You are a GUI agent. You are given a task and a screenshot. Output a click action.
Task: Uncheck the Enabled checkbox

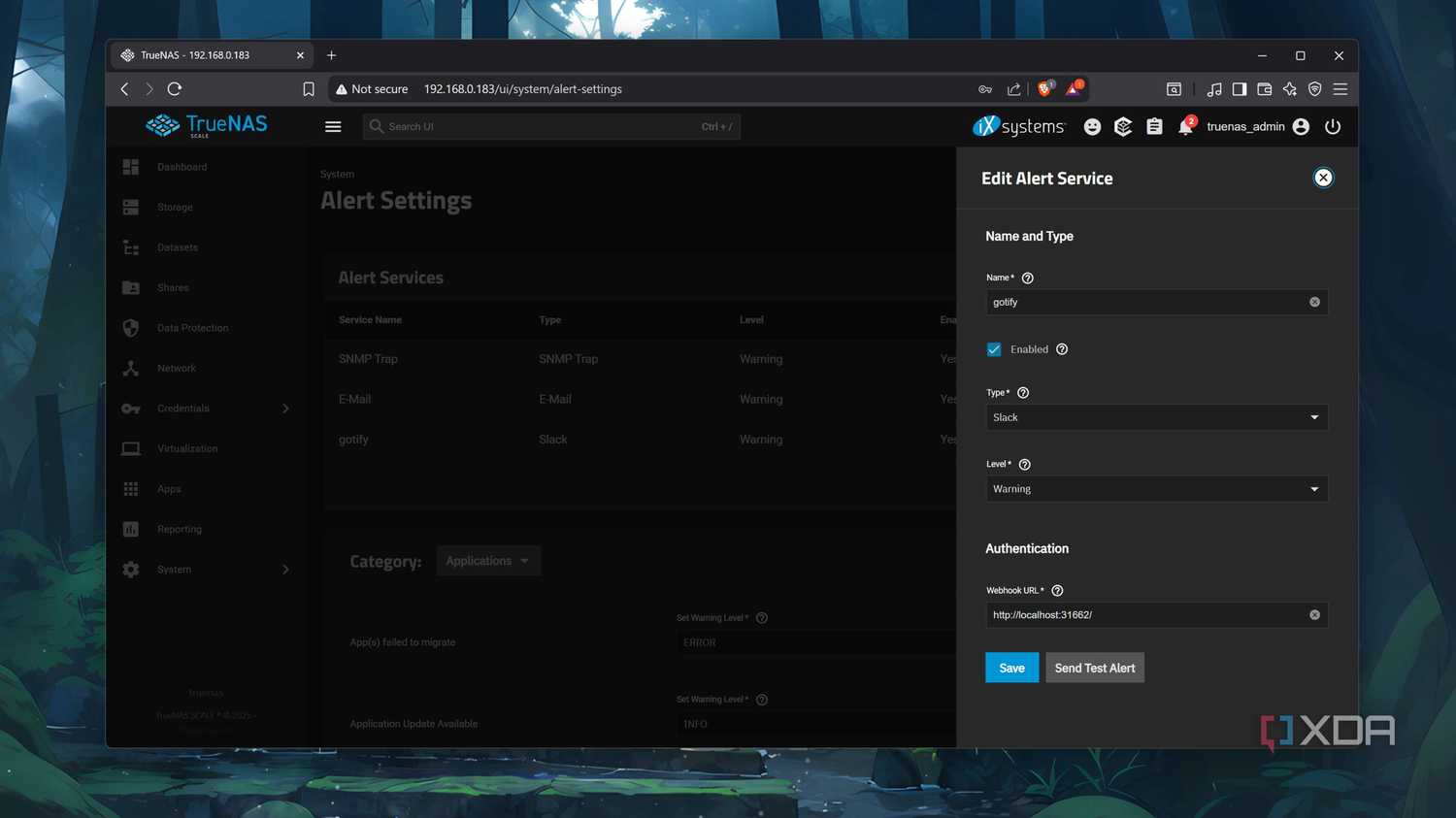(994, 349)
